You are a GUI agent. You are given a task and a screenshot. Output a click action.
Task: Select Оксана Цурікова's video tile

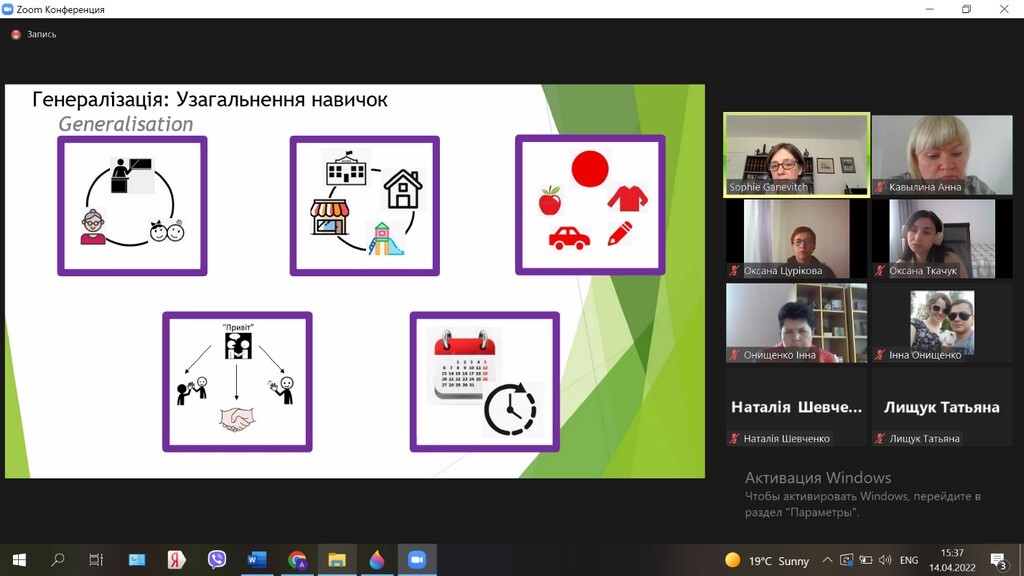(x=796, y=239)
